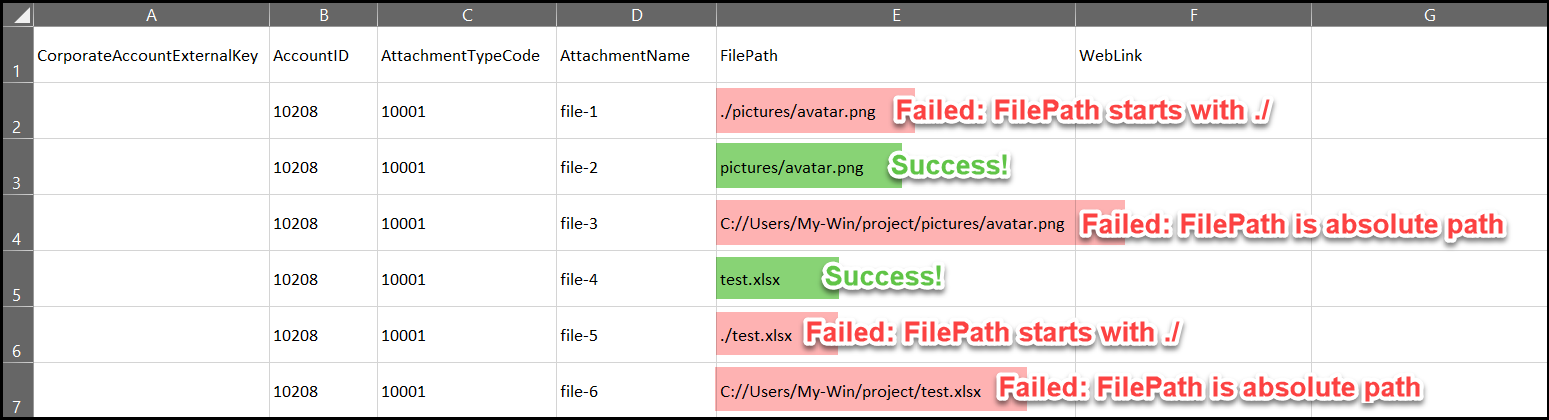
Task: Select the file-4 AttachmentName cell
Action: (x=636, y=279)
